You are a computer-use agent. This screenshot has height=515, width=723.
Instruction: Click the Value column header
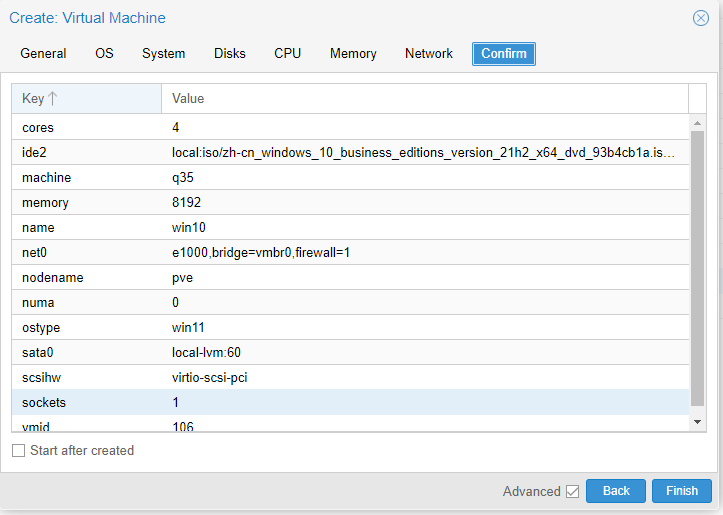point(424,98)
